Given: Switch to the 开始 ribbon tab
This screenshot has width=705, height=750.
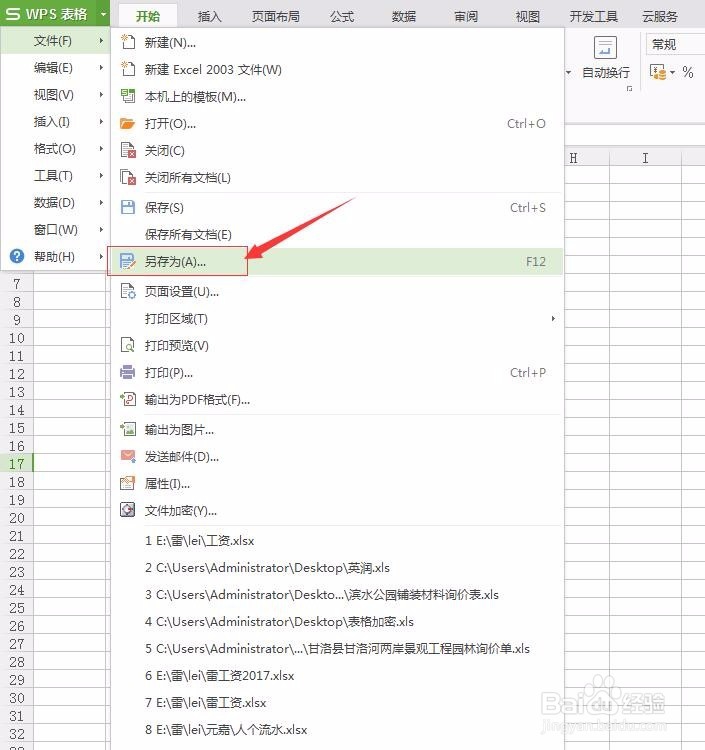Looking at the screenshot, I should click(147, 16).
